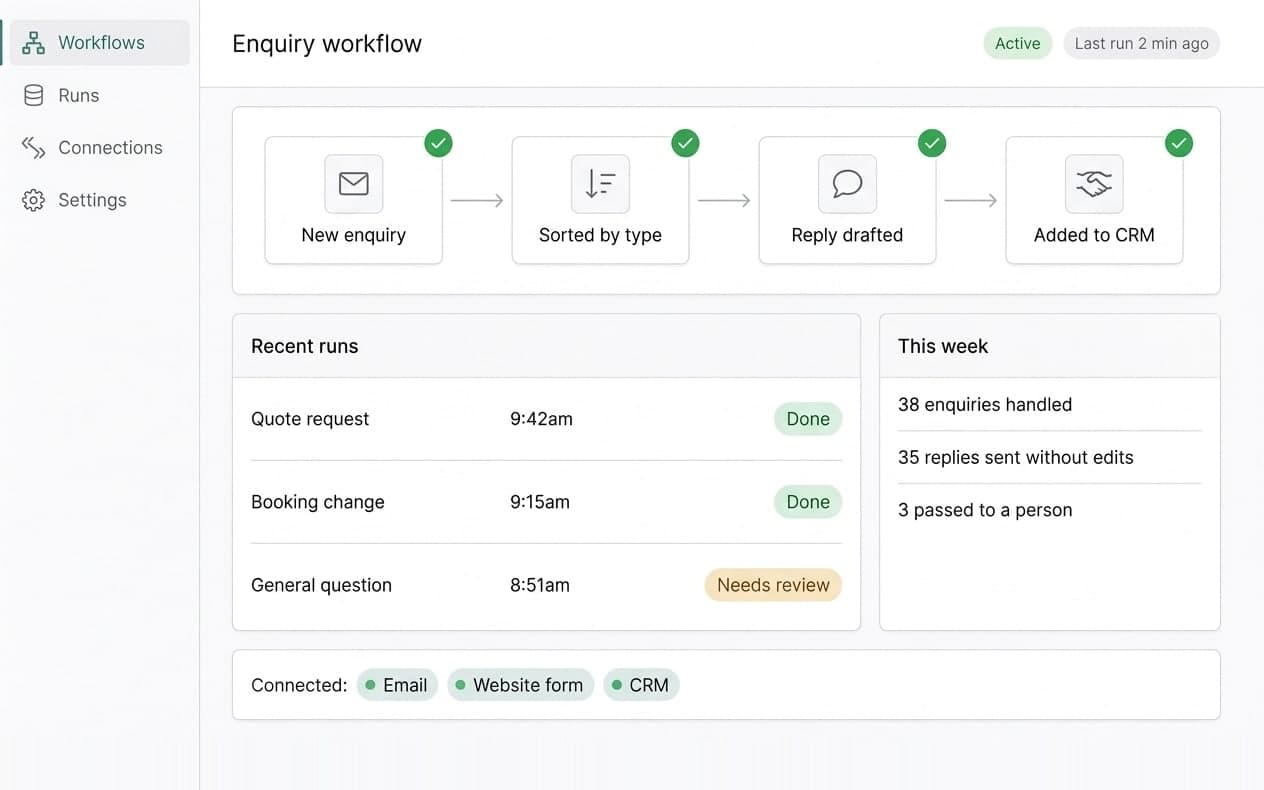1264x790 pixels.
Task: Open the General question run row
Action: coord(546,585)
